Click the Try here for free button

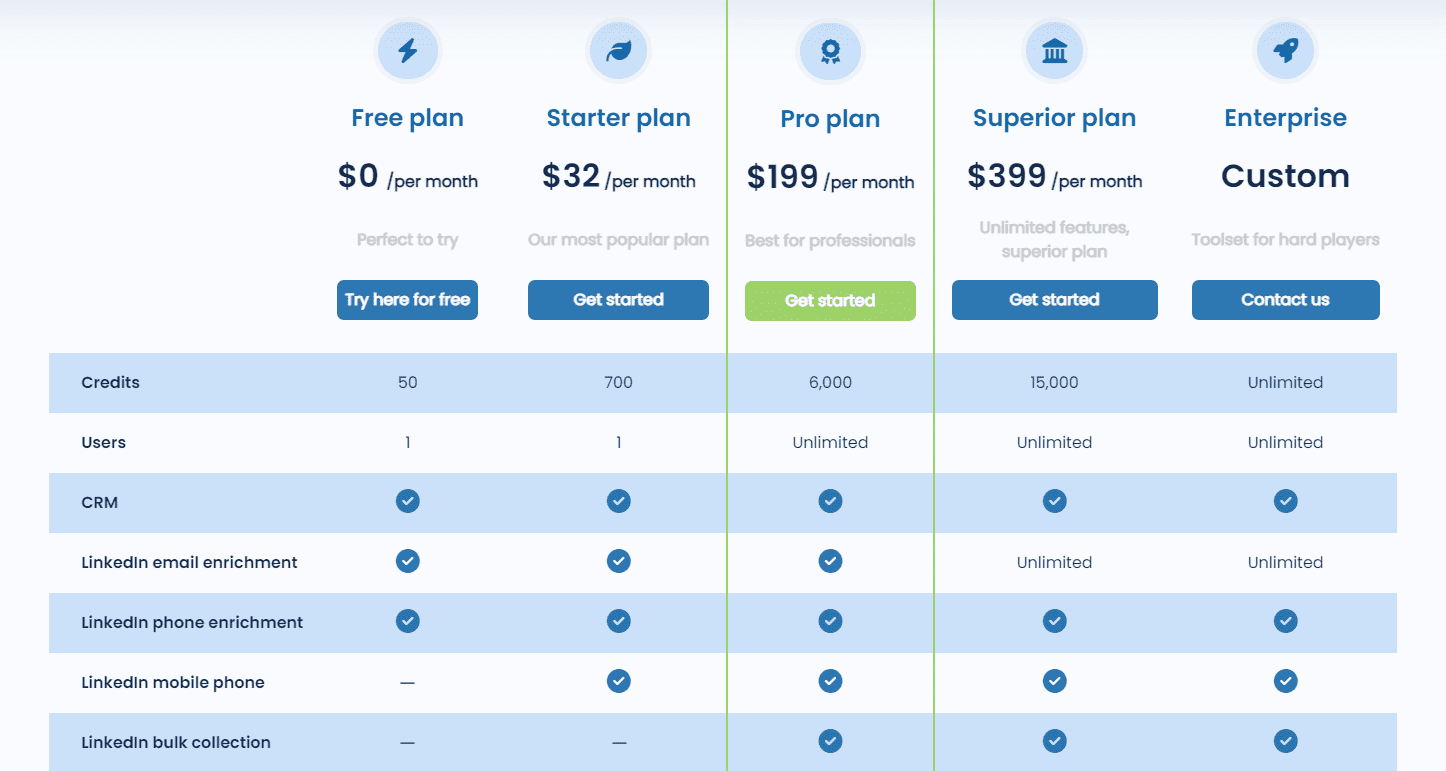407,299
